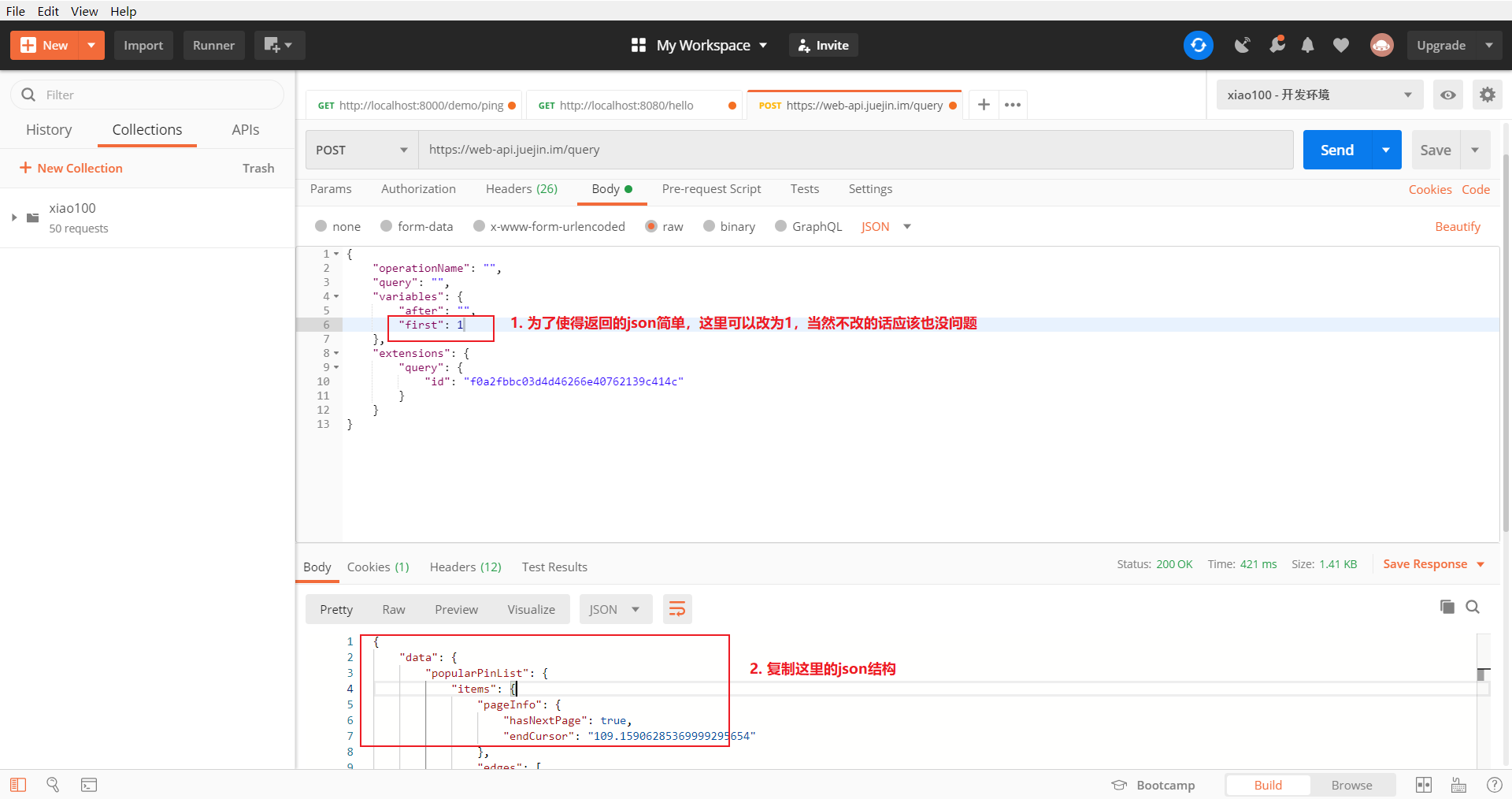This screenshot has width=1512, height=799.
Task: Expand the xiao100 collection tree
Action: pos(14,217)
